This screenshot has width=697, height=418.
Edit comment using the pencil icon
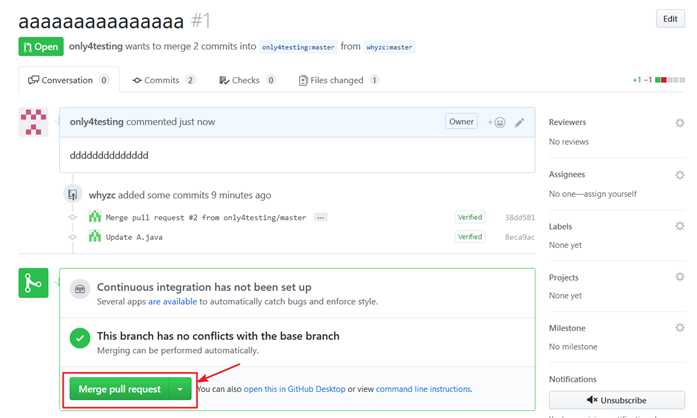click(x=519, y=122)
